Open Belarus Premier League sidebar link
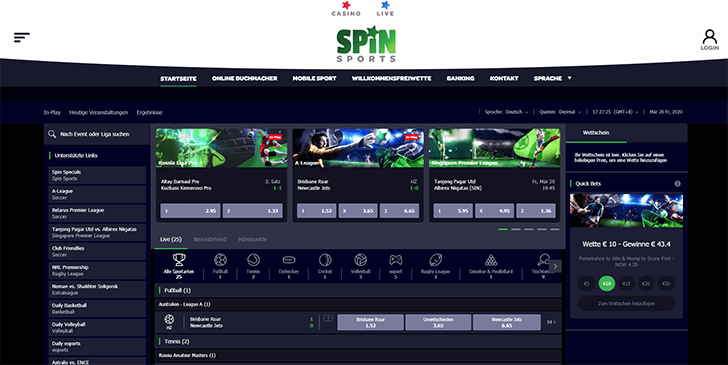This screenshot has width=728, height=365. point(97,213)
